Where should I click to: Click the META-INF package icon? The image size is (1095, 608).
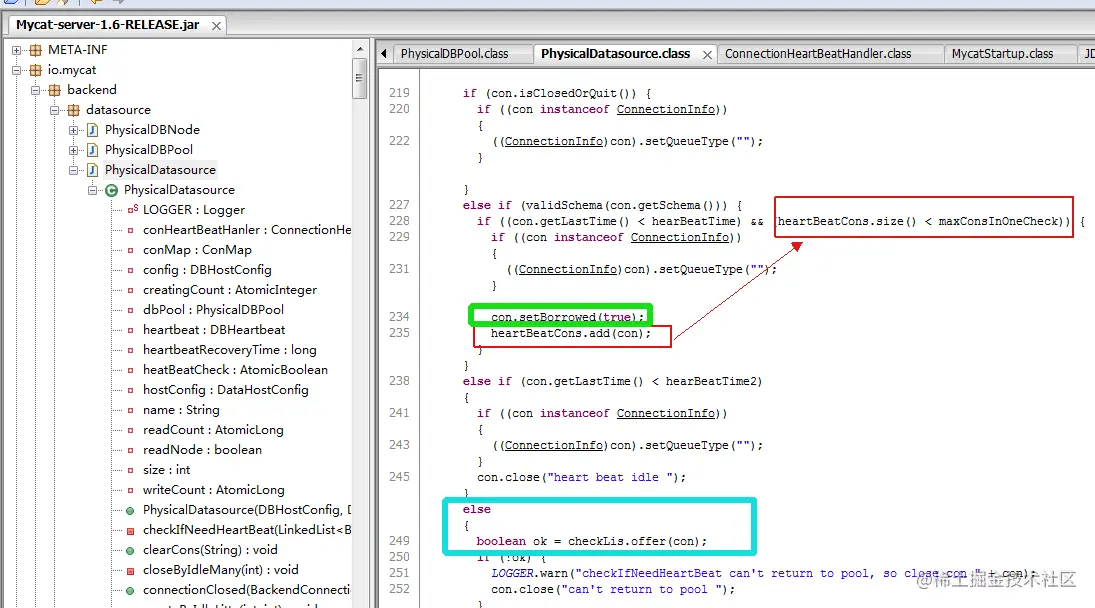pyautogui.click(x=35, y=50)
